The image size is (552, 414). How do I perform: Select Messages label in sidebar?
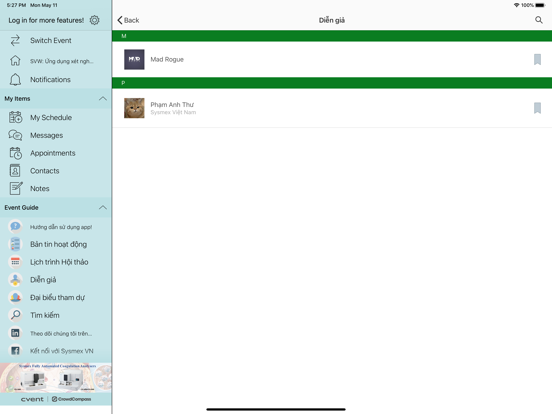[46, 136]
